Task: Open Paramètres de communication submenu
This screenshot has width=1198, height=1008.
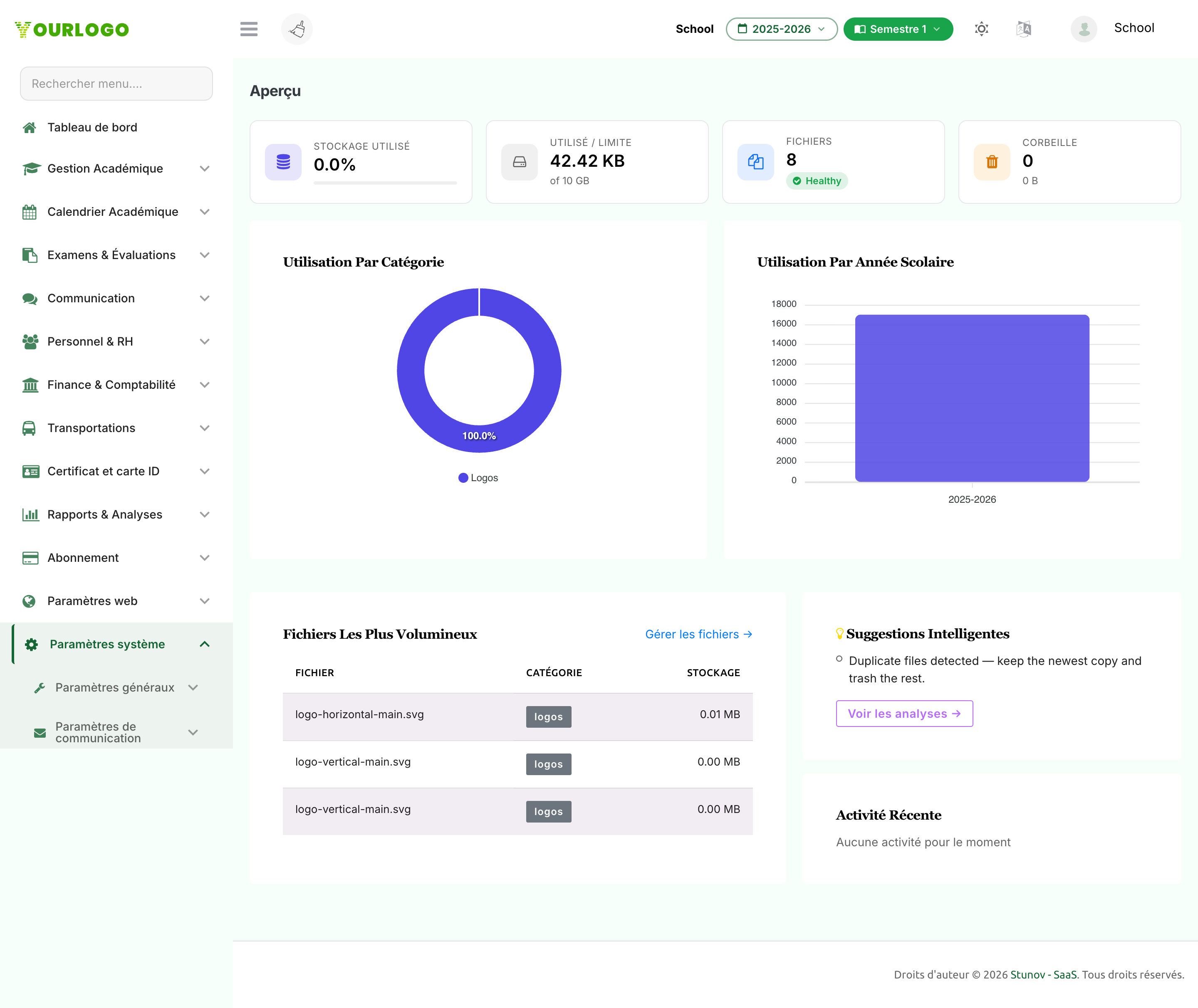Action: click(x=98, y=733)
